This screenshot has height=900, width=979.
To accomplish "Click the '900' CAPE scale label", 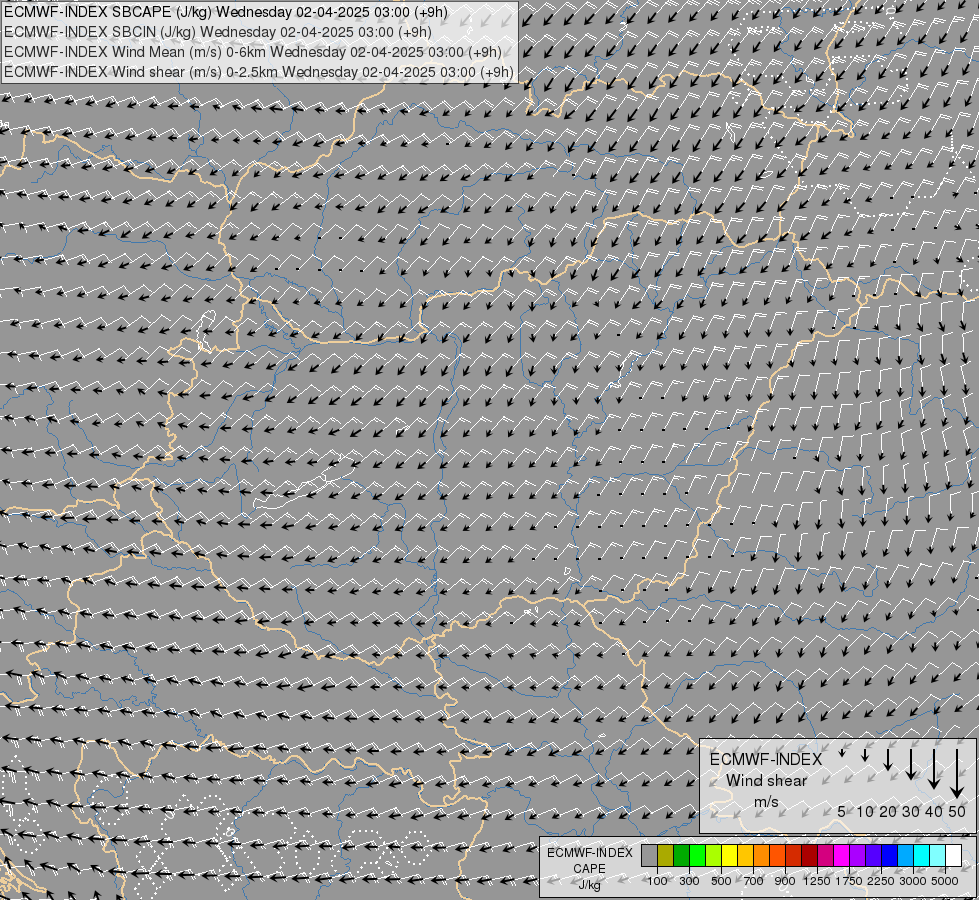I will tap(785, 881).
